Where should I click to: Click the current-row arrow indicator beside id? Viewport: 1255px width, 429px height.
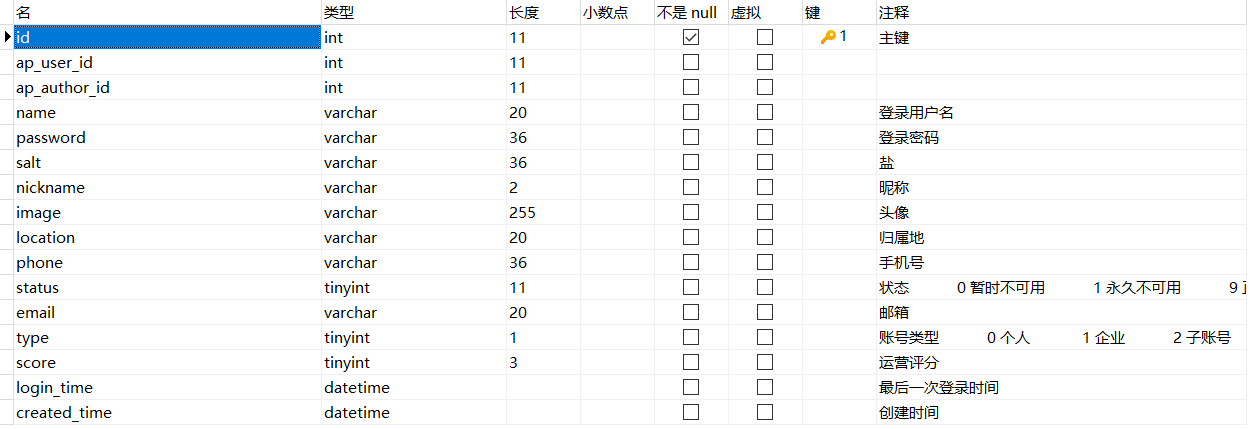(x=8, y=37)
